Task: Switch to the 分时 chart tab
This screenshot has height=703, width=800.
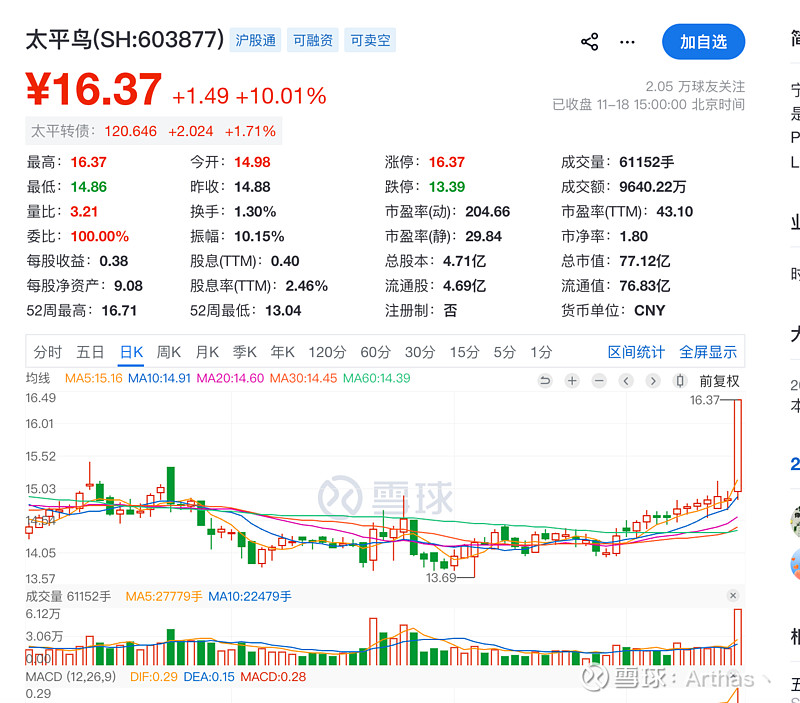Action: 47,352
